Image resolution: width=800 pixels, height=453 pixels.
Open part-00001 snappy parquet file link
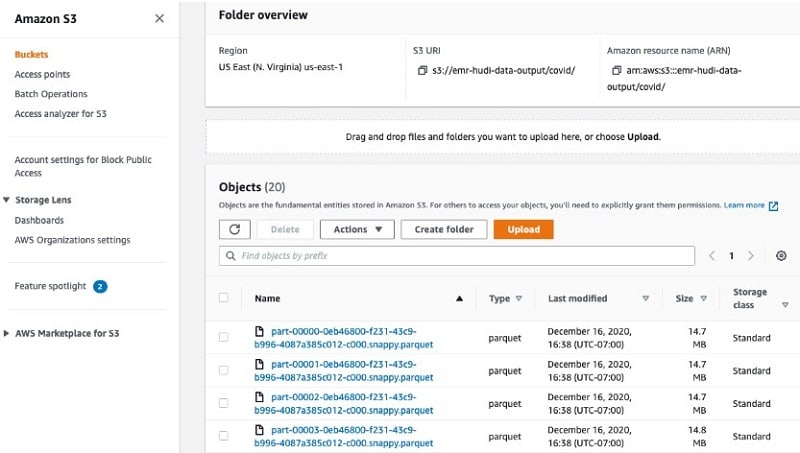click(343, 371)
